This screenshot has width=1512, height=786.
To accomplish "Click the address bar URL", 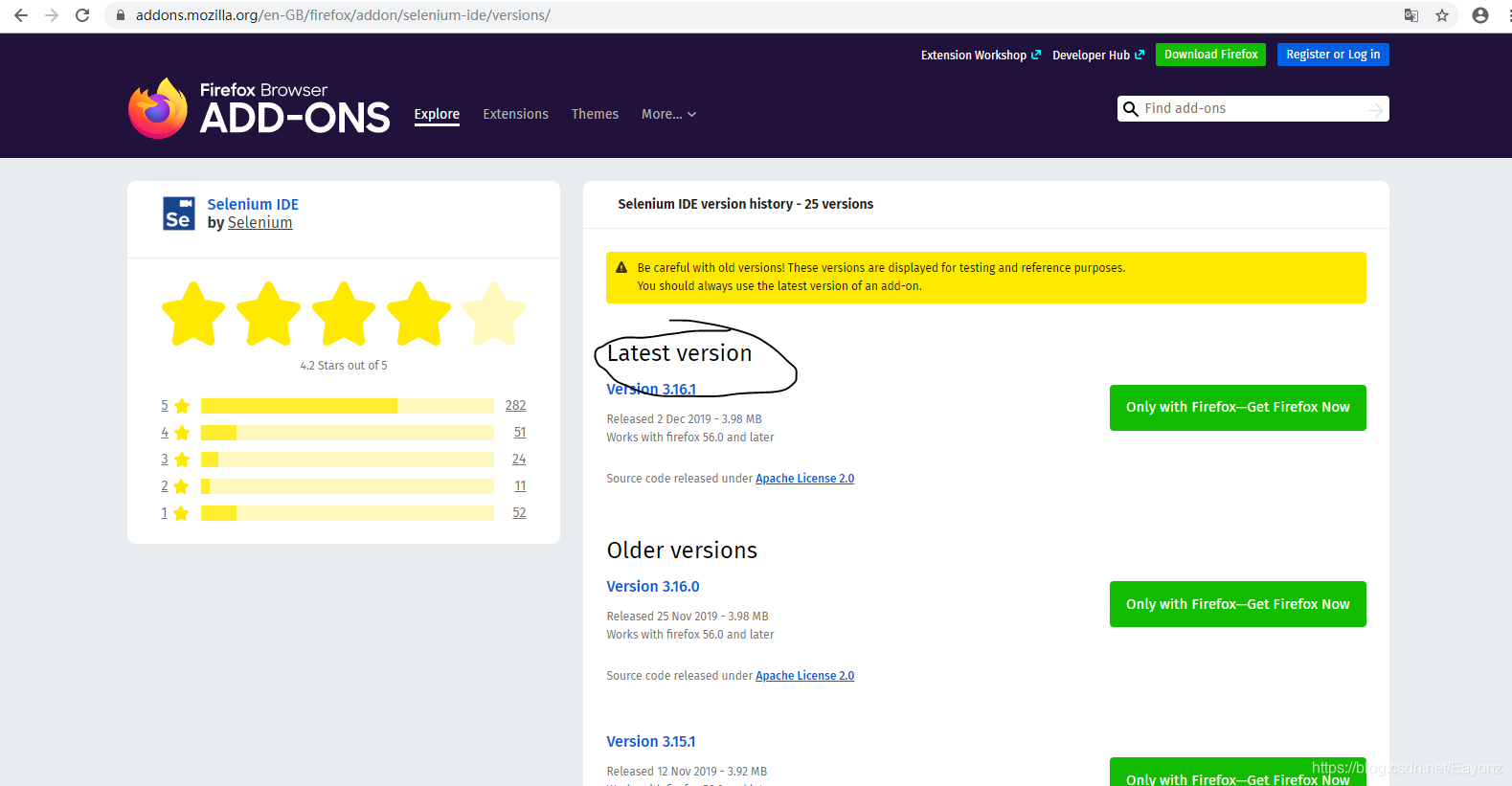I will click(343, 15).
